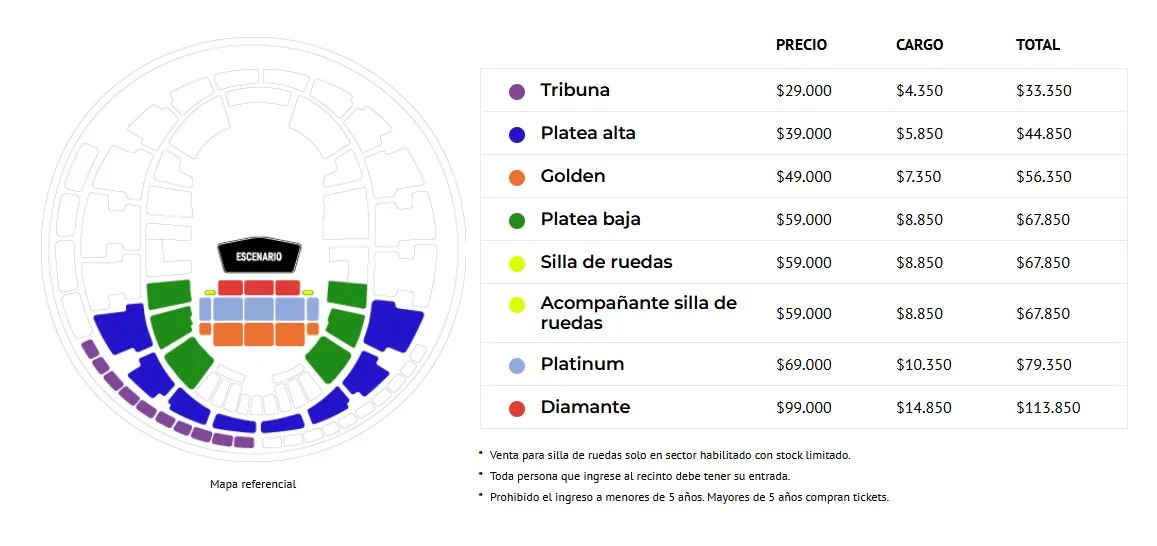
Task: Click the TOTAL column header
Action: click(x=1037, y=45)
